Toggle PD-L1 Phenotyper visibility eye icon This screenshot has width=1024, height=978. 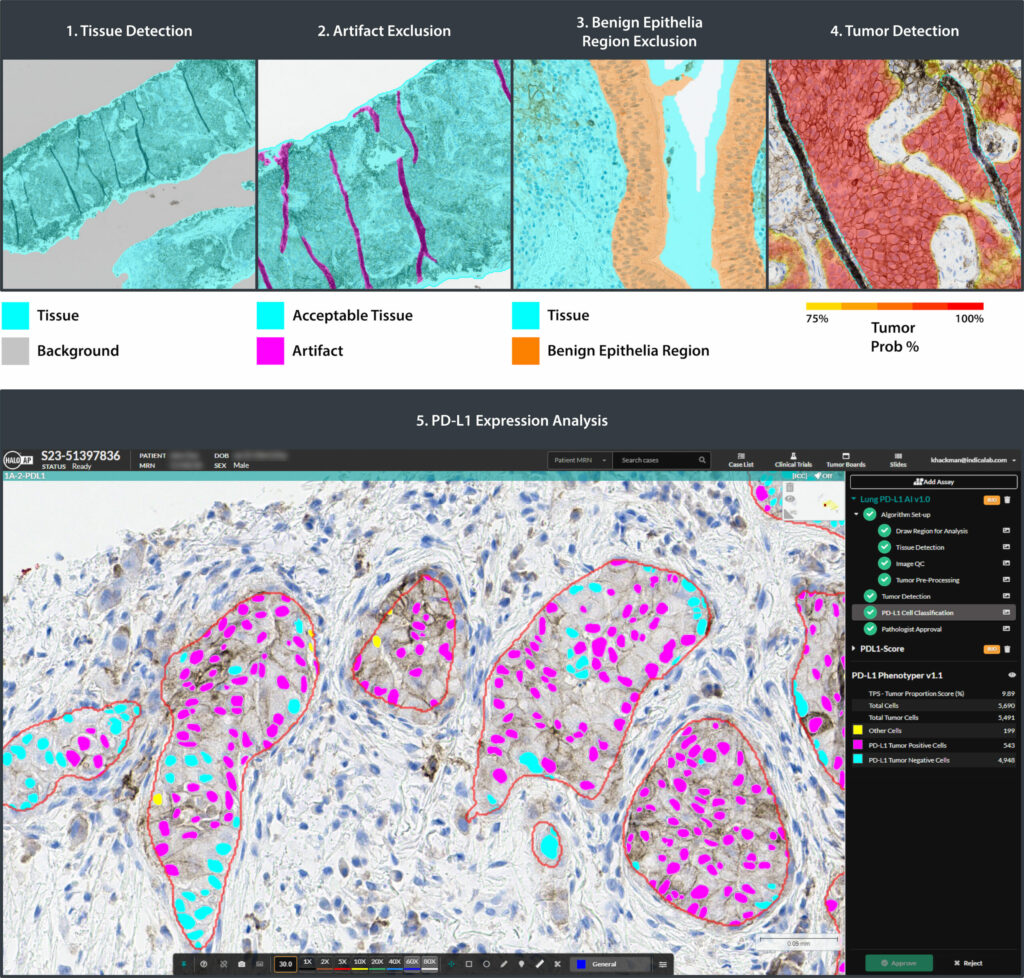(1010, 675)
